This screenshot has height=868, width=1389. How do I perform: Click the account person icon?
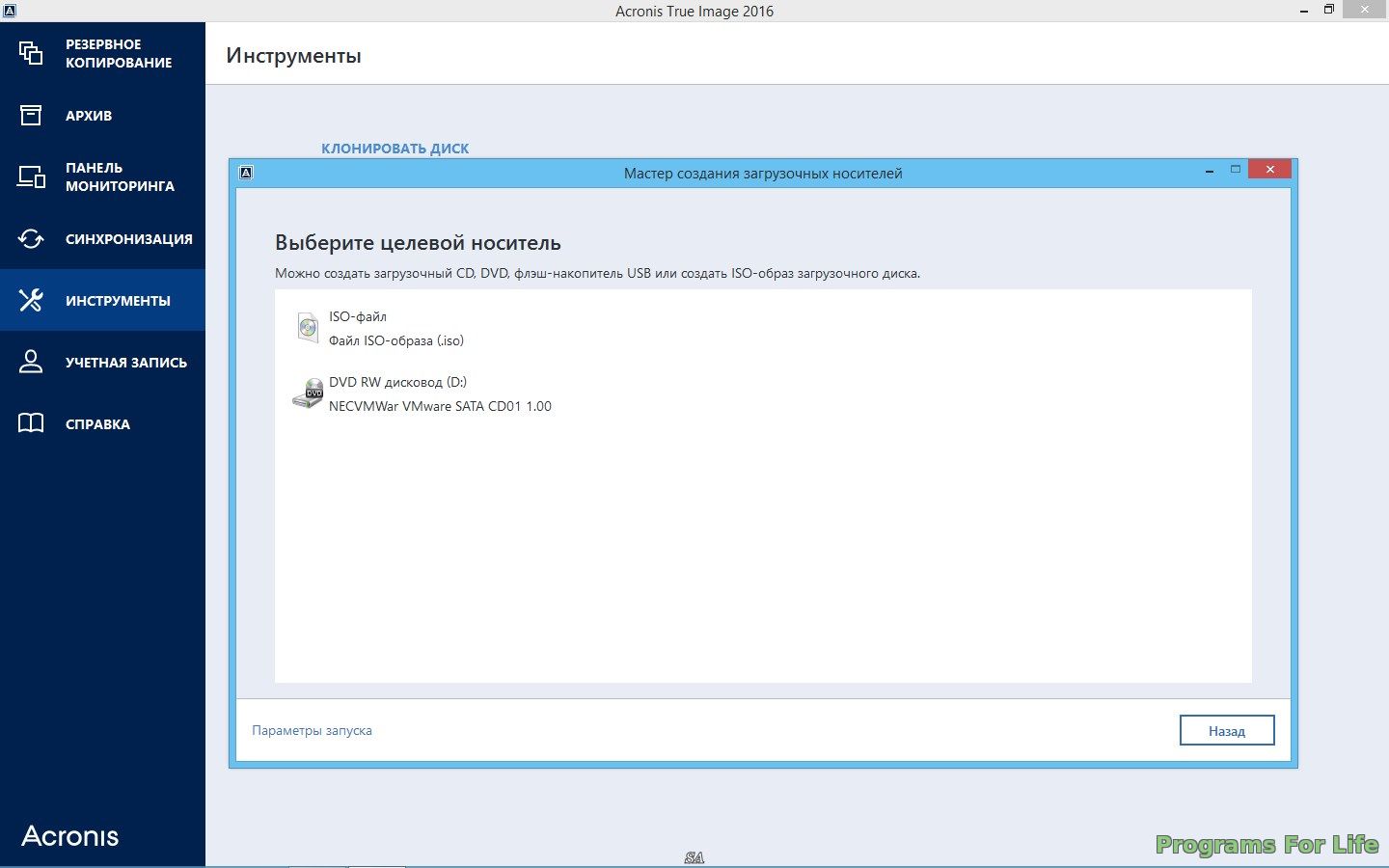point(31,362)
